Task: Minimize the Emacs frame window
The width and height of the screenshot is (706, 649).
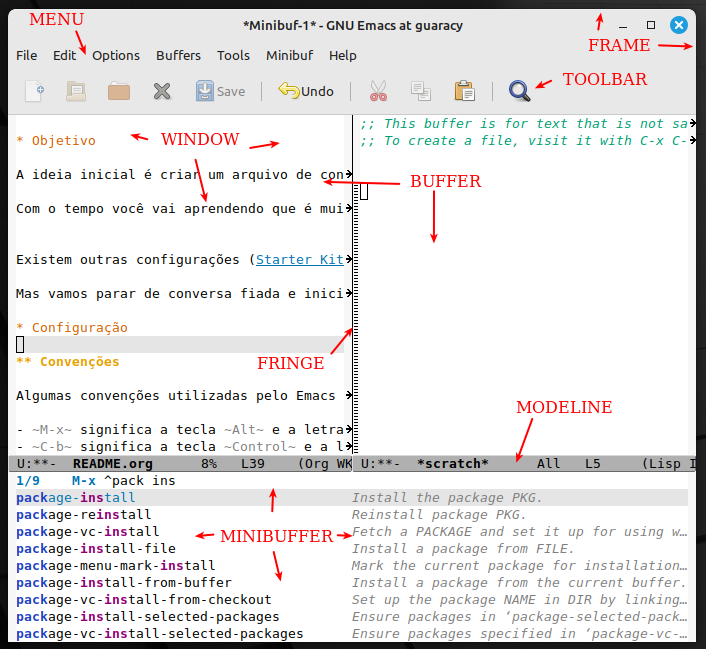Action: click(623, 26)
